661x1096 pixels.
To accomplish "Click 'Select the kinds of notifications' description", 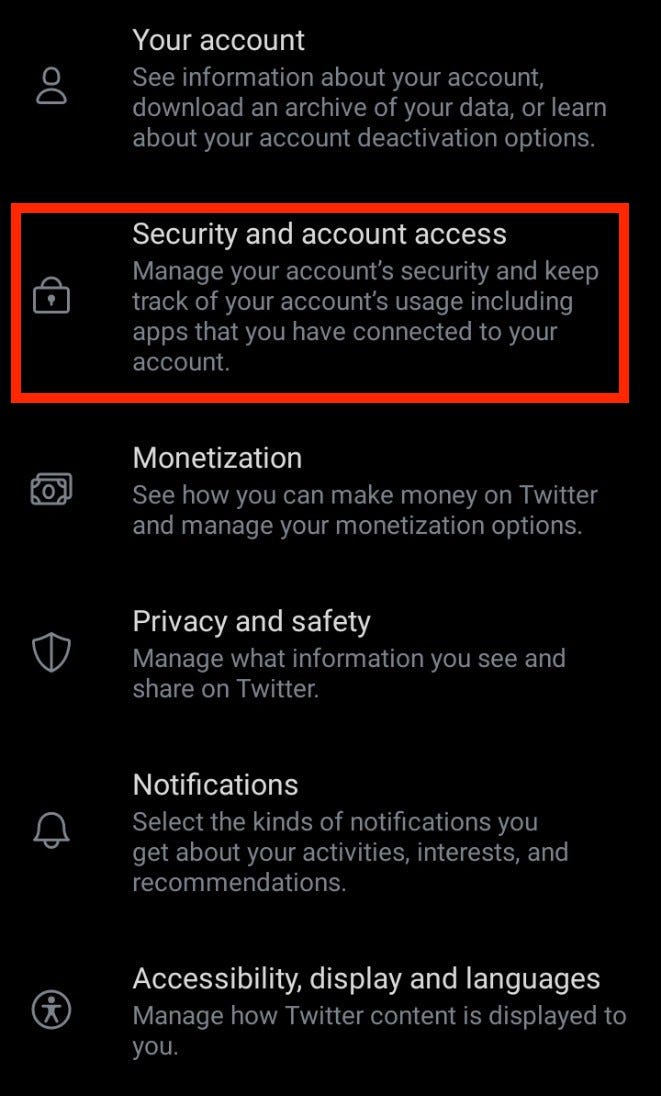I will [x=350, y=852].
